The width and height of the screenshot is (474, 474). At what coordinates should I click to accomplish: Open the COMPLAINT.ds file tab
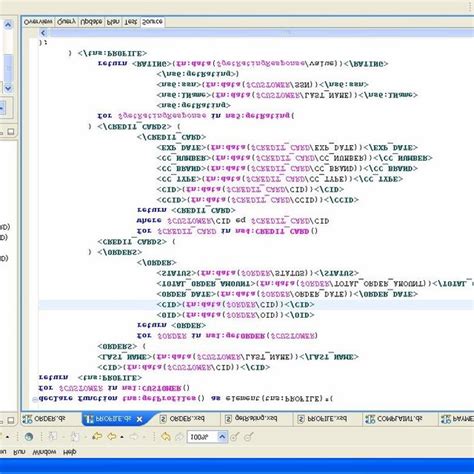pyautogui.click(x=399, y=419)
